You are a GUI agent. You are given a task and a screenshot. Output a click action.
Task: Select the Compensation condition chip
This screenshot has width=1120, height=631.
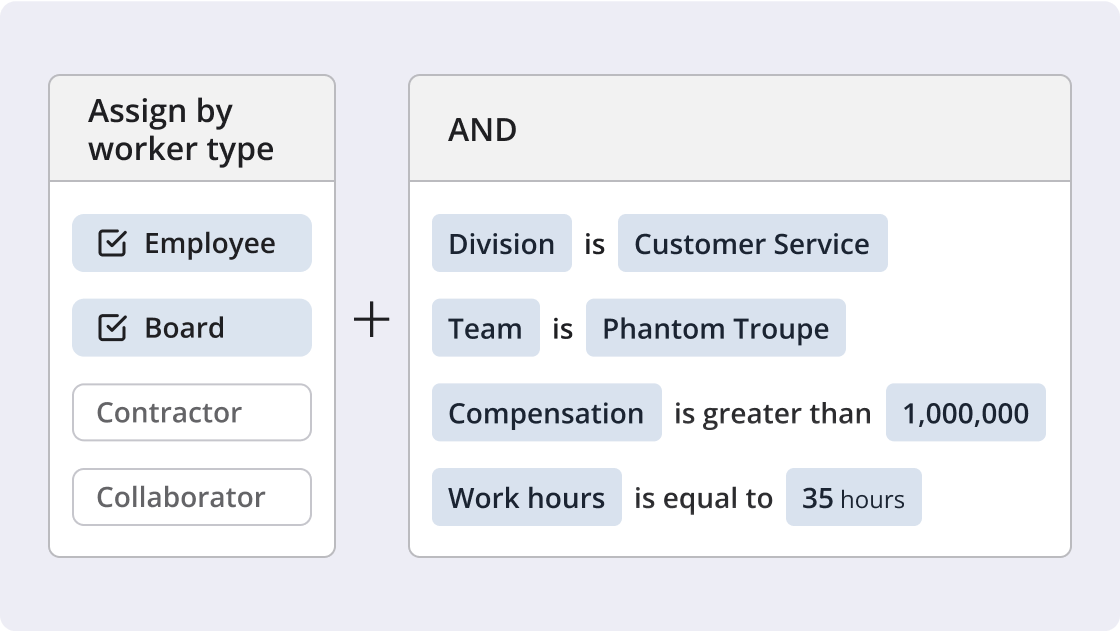tap(547, 413)
